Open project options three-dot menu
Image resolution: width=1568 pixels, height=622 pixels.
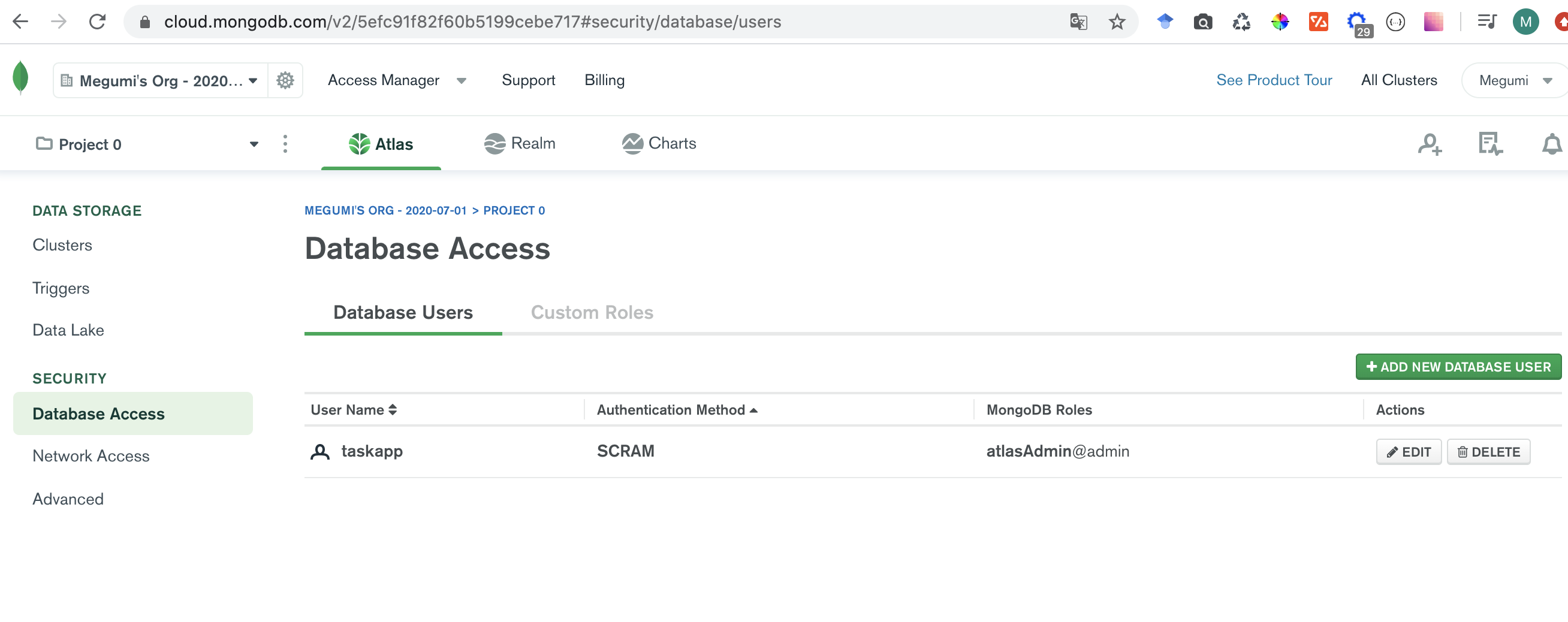pyautogui.click(x=285, y=144)
